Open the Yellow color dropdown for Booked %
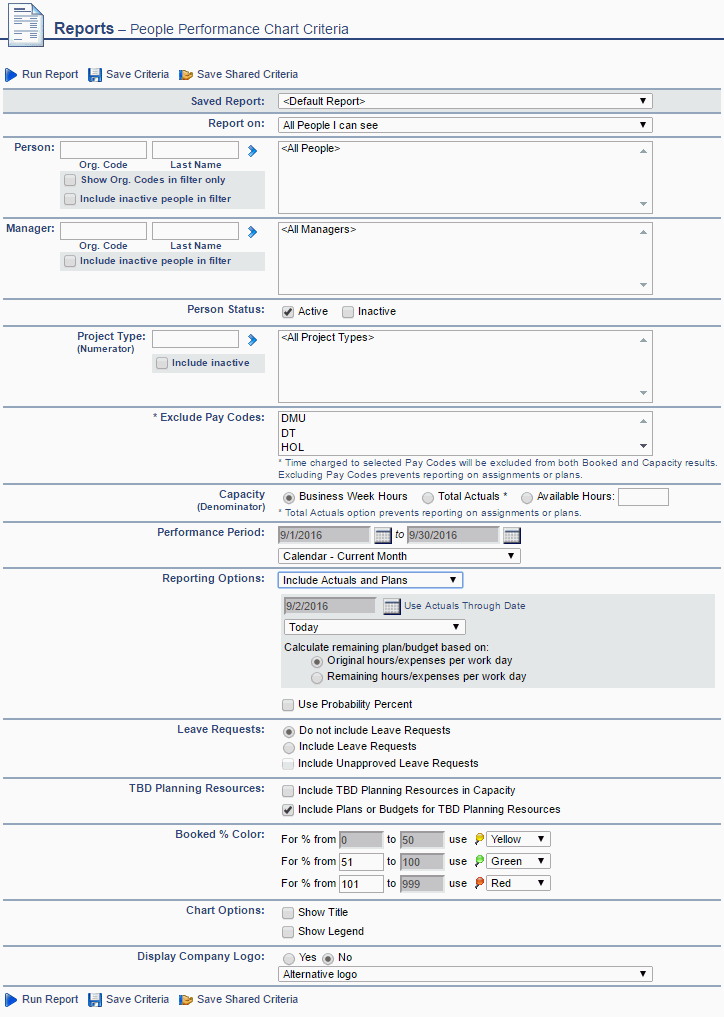 517,840
